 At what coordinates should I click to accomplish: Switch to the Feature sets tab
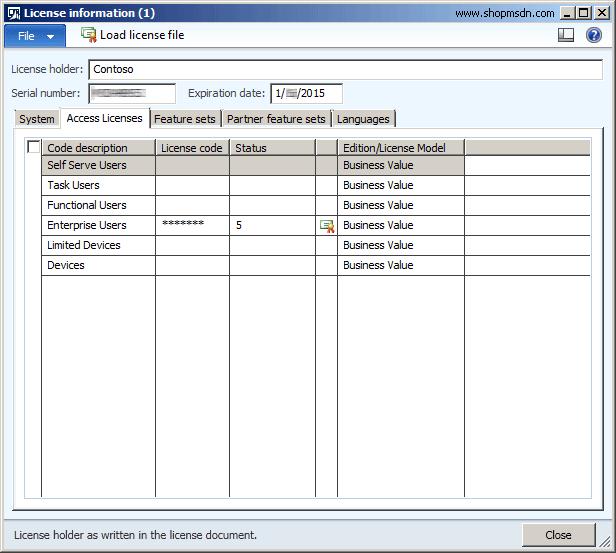click(x=184, y=119)
